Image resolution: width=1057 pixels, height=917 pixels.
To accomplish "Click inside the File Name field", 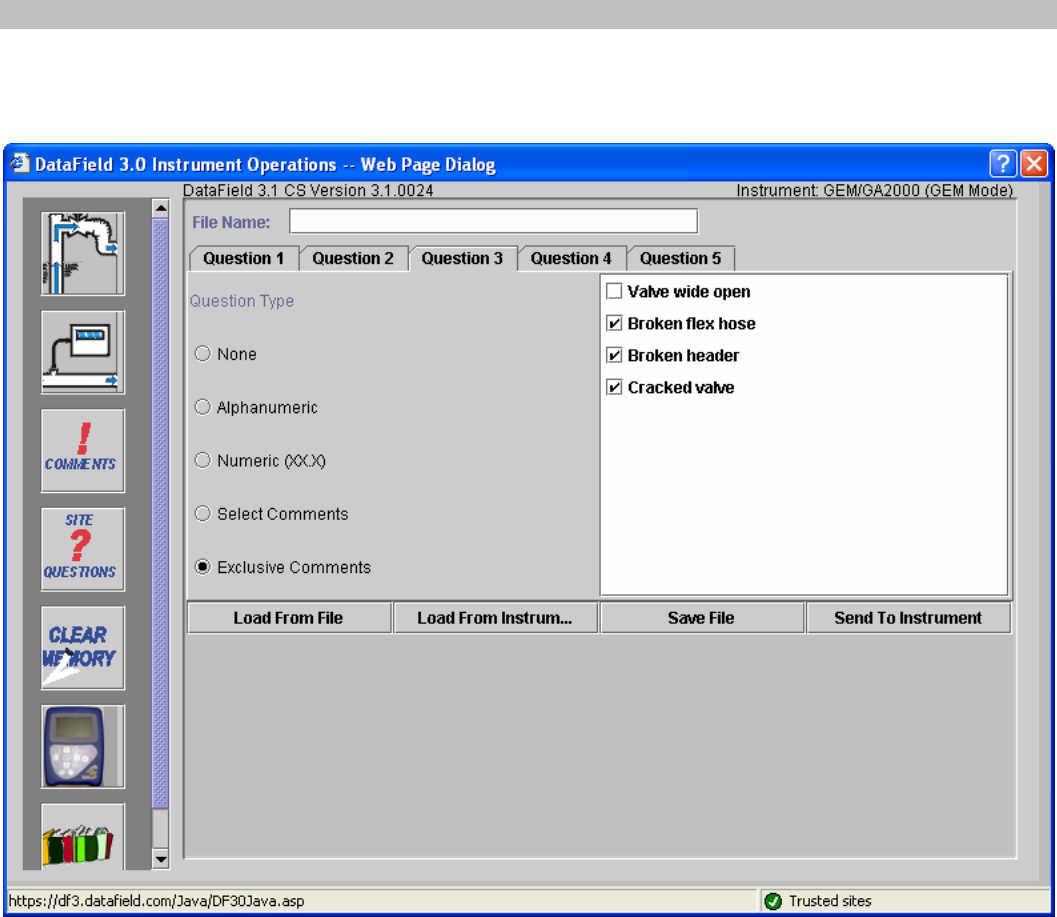I will click(493, 221).
